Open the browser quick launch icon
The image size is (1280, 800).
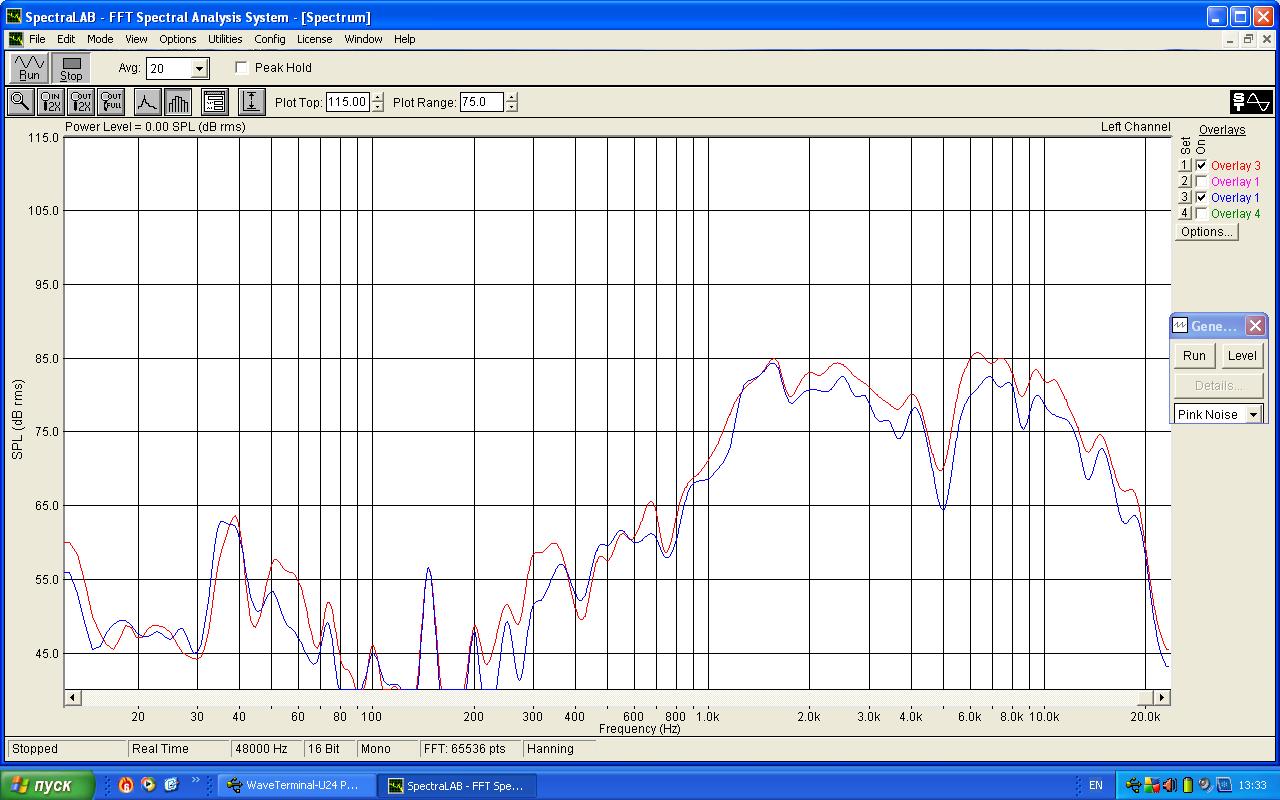coord(171,785)
